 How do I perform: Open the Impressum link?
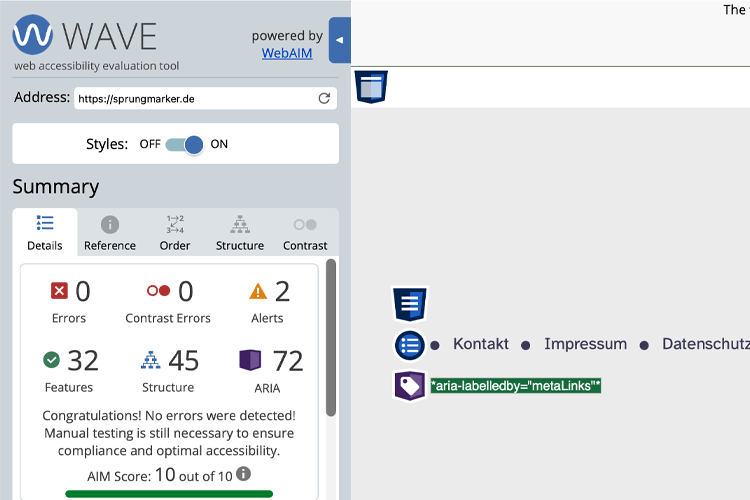pyautogui.click(x=585, y=344)
